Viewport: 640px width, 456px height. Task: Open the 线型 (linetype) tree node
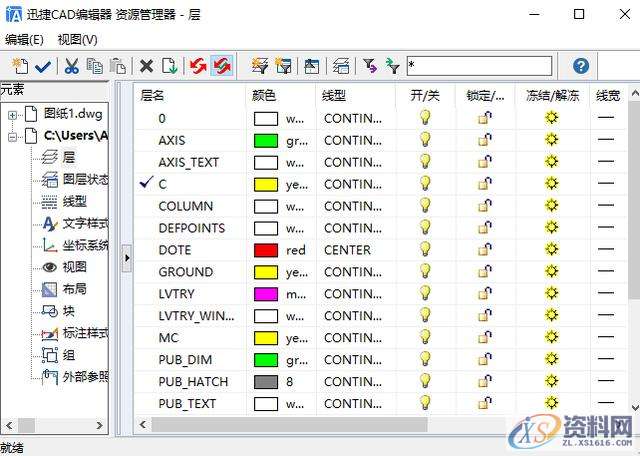tap(74, 201)
